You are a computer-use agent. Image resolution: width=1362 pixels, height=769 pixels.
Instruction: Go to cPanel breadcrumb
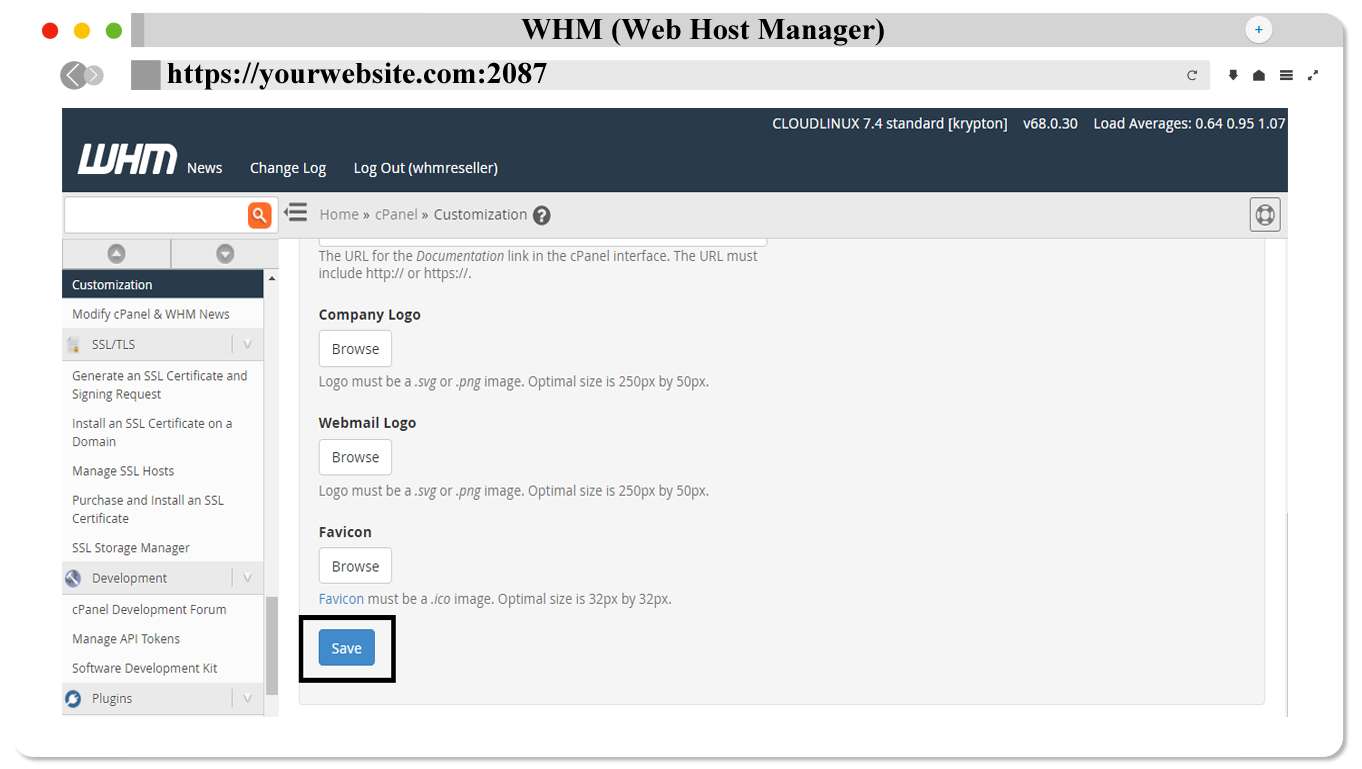(x=396, y=214)
